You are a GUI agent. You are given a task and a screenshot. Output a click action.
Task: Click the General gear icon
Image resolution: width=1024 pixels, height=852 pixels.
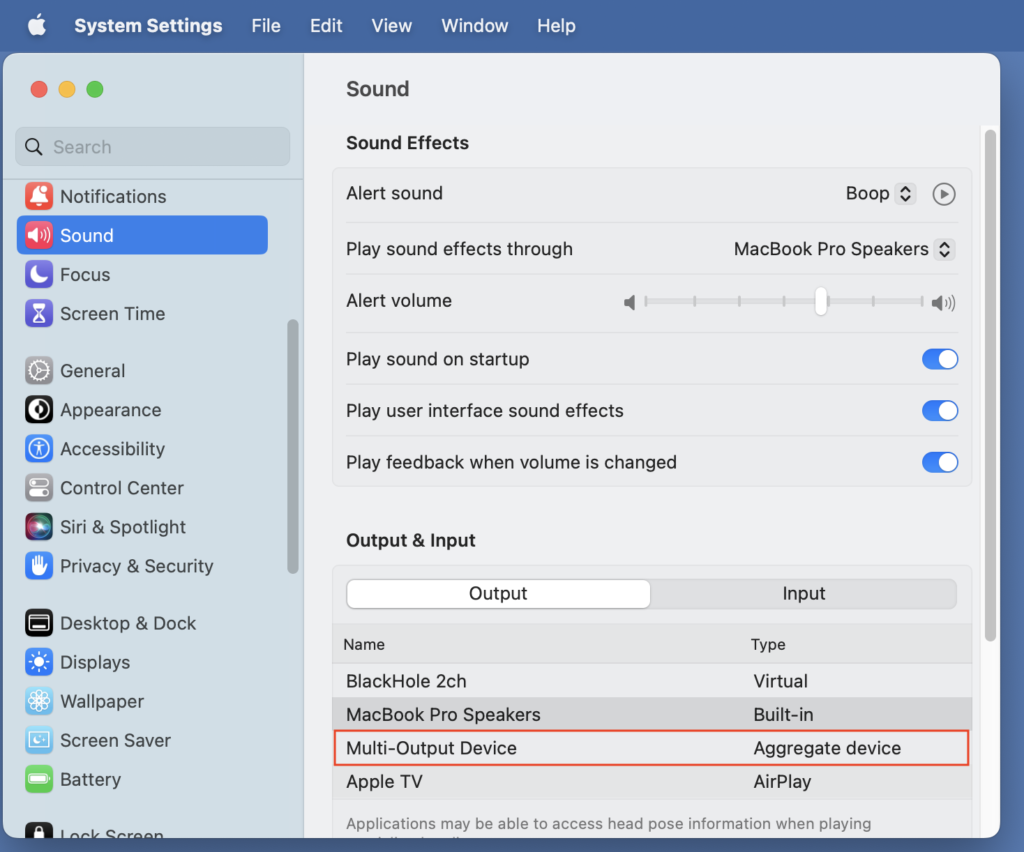point(39,371)
